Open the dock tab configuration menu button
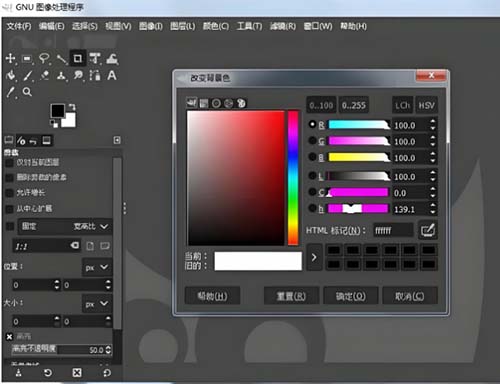The width and height of the screenshot is (500, 384). coord(117,140)
